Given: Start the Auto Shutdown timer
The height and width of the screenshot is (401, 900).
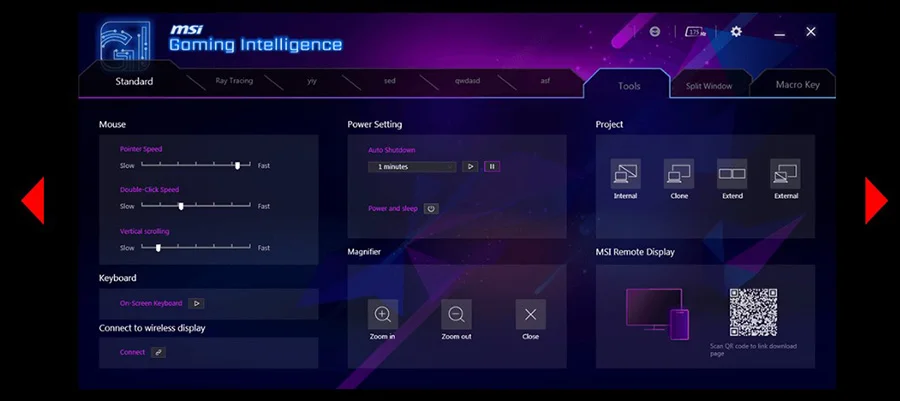Looking at the screenshot, I should (470, 166).
